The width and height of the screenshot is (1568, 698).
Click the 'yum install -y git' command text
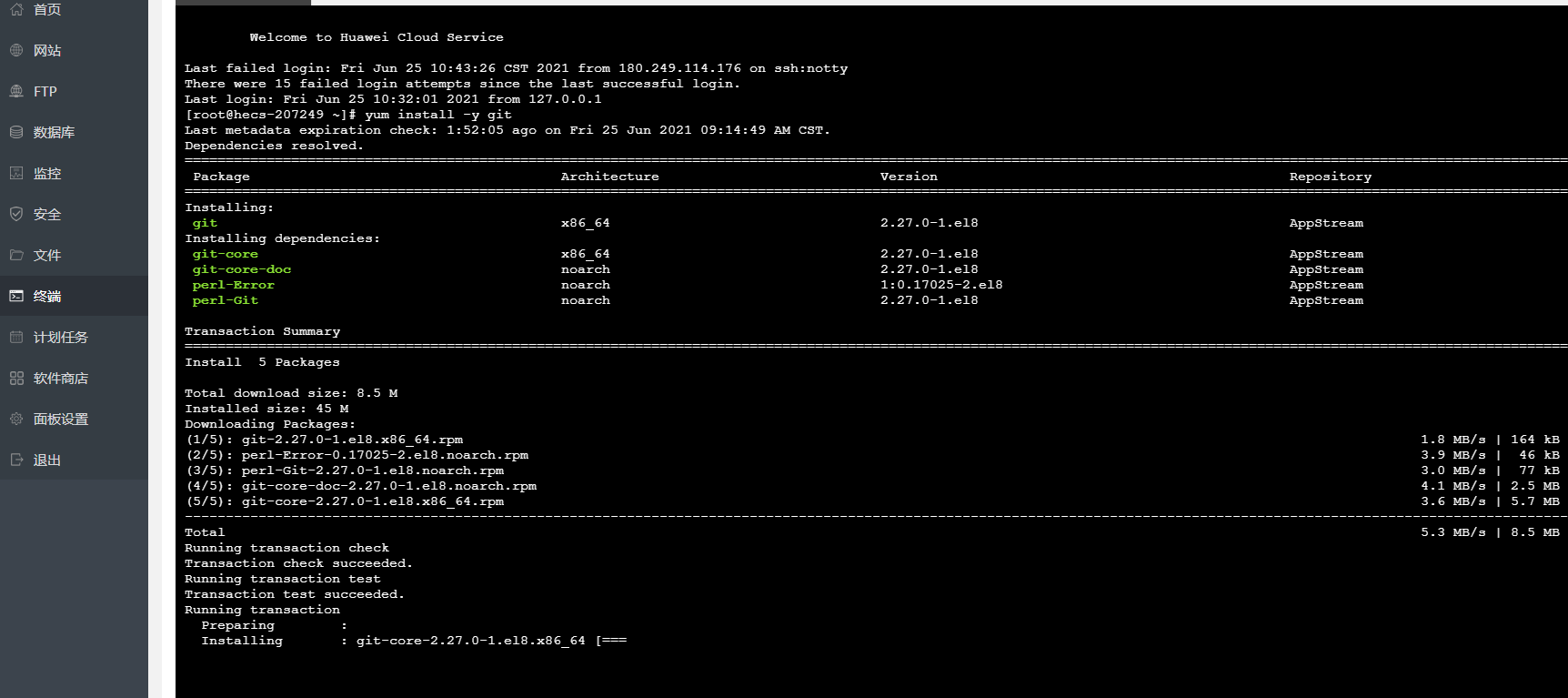pos(438,115)
